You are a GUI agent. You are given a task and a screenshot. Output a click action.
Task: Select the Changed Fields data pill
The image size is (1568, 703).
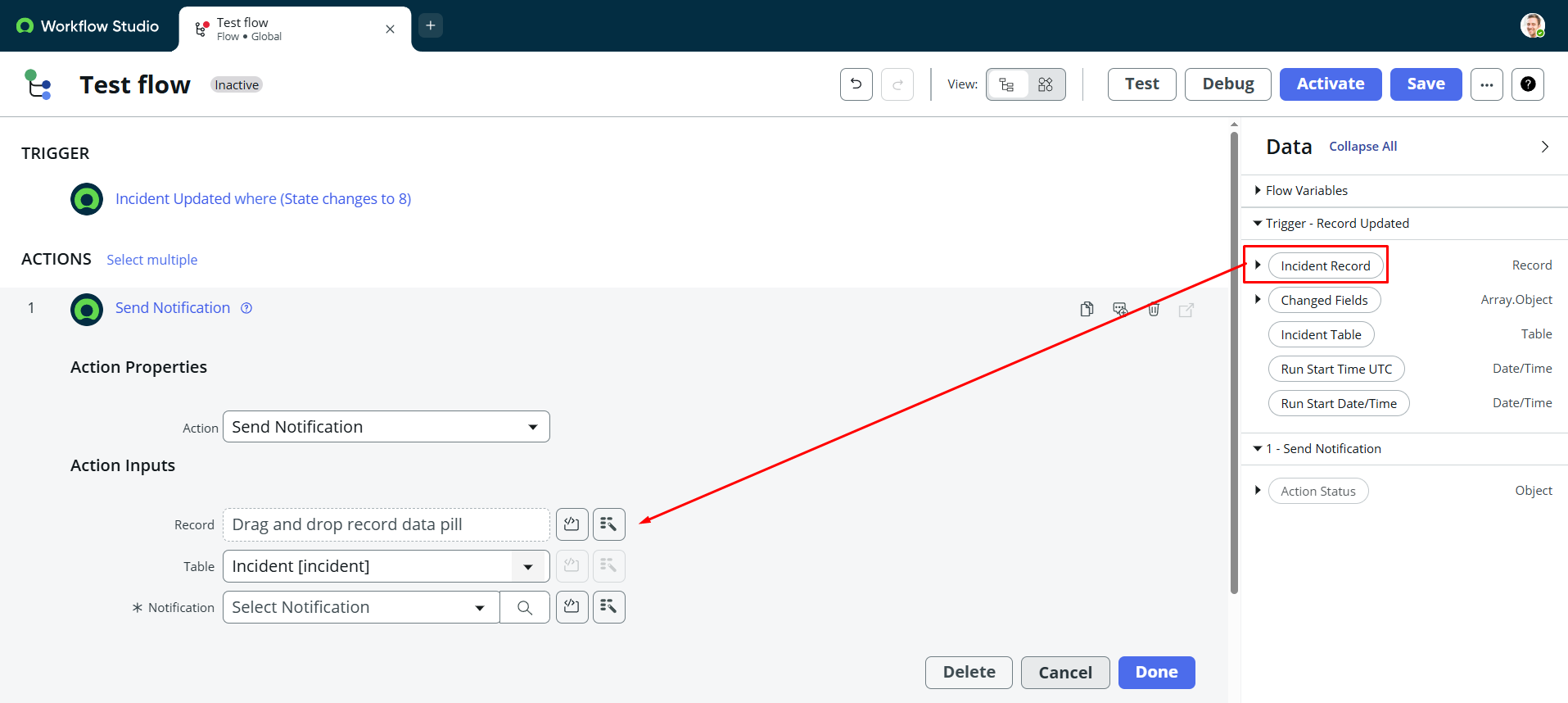[1325, 300]
